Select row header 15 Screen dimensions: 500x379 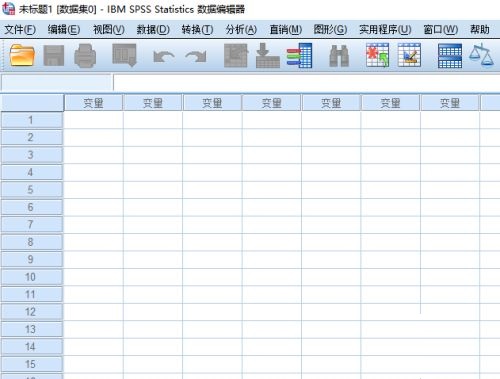(x=32, y=364)
